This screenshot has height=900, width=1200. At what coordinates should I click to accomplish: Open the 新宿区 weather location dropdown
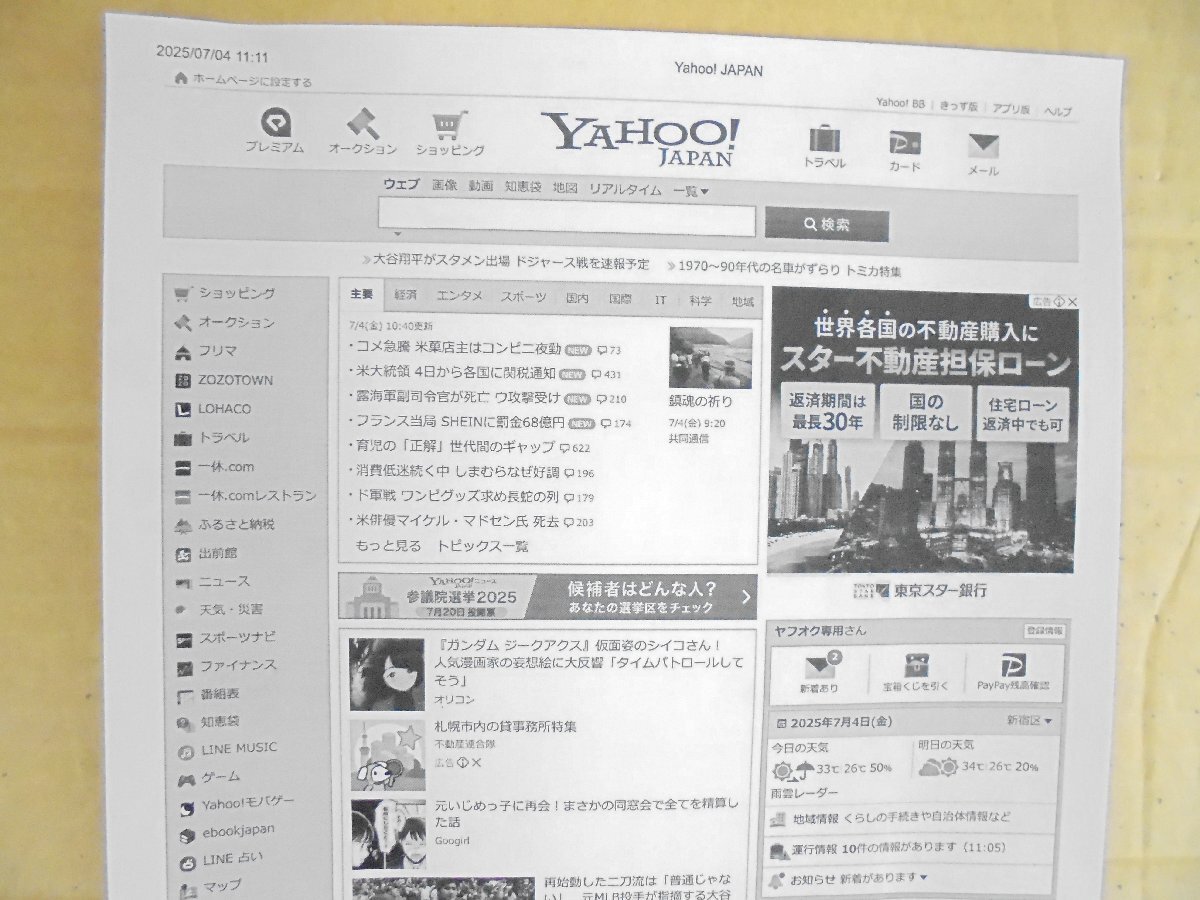click(x=1029, y=720)
